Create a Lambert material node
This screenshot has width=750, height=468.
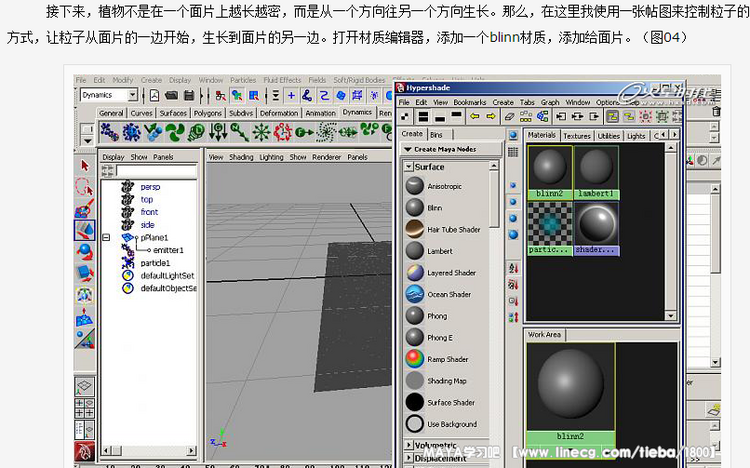pos(429,251)
